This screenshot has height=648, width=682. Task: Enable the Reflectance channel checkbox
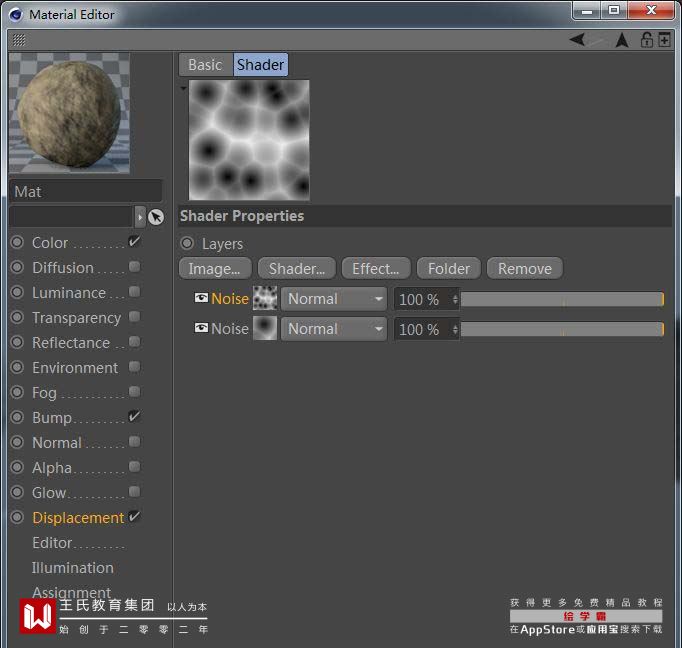point(134,342)
